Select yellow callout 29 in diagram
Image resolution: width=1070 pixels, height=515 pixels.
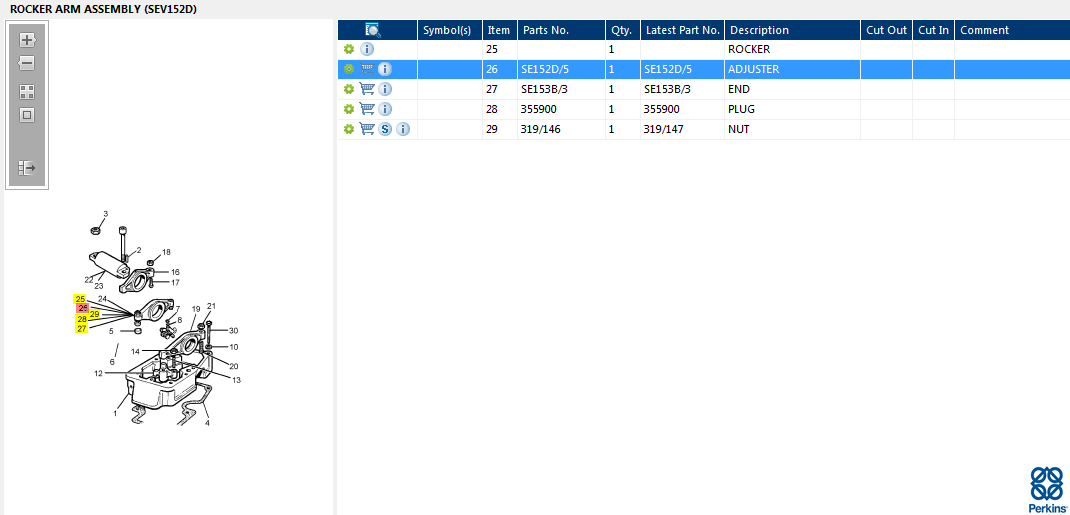click(95, 314)
